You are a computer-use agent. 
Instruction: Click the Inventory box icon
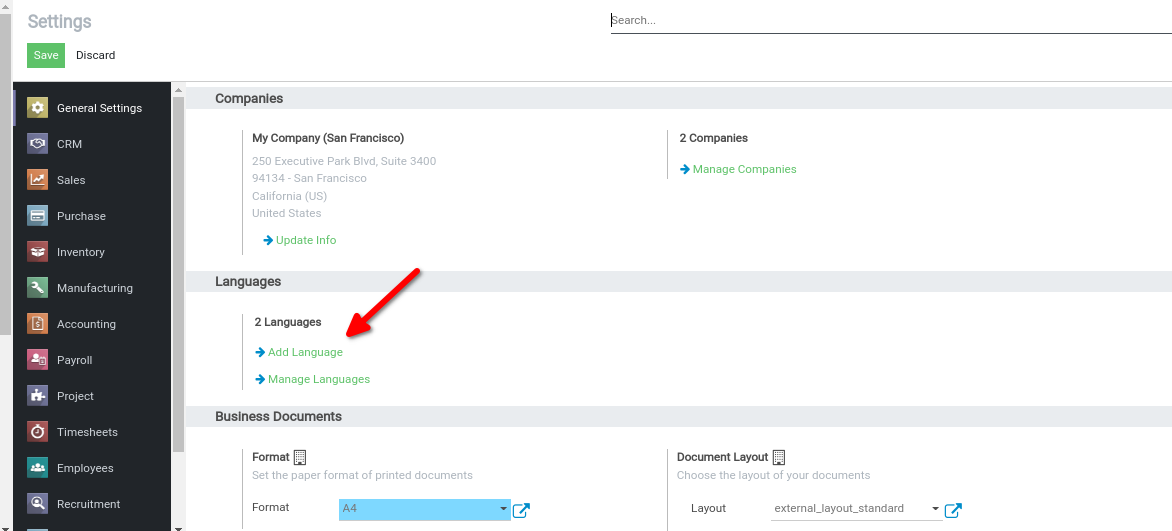point(38,252)
